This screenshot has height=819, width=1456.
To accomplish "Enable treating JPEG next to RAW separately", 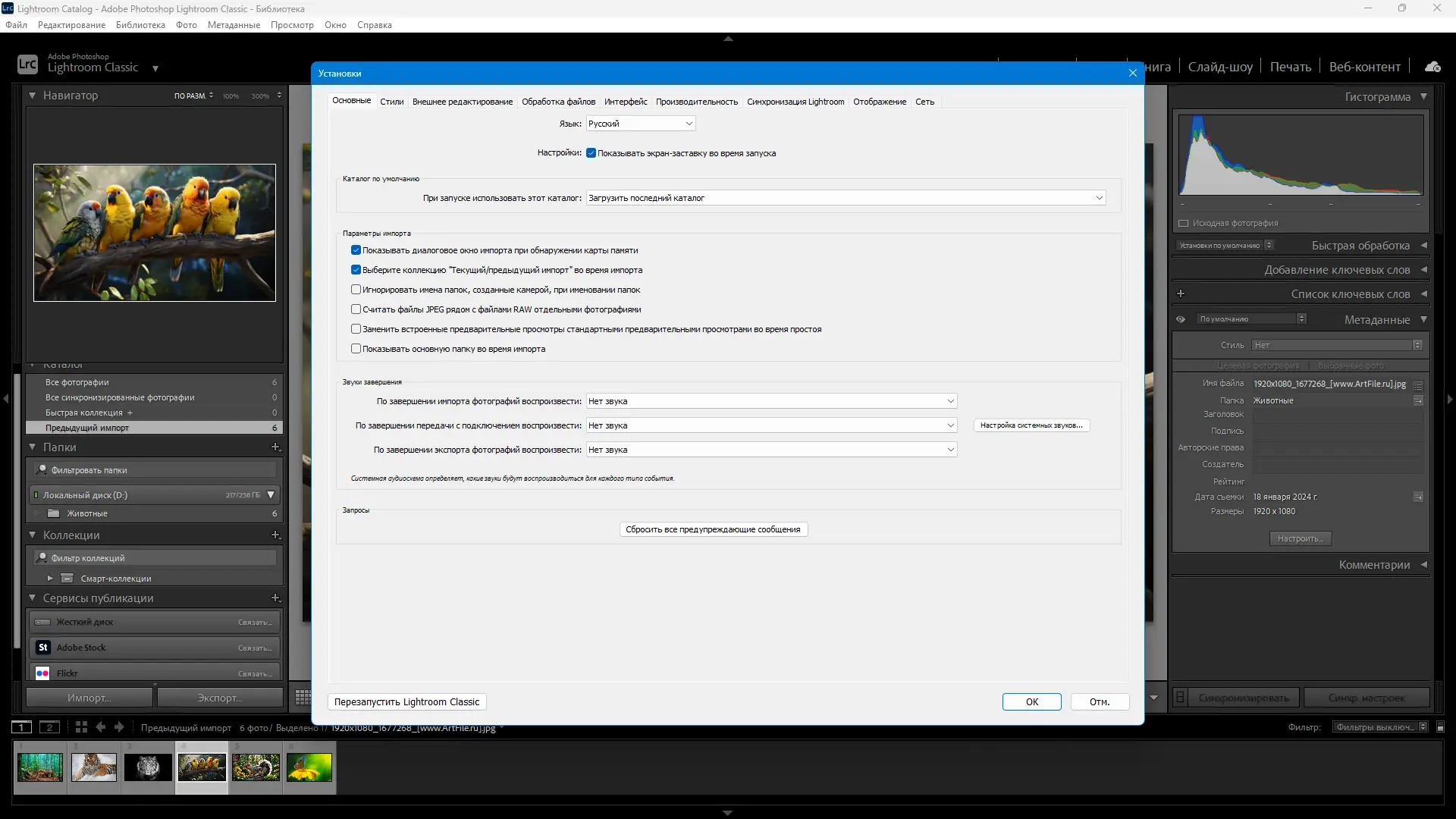I will [356, 309].
